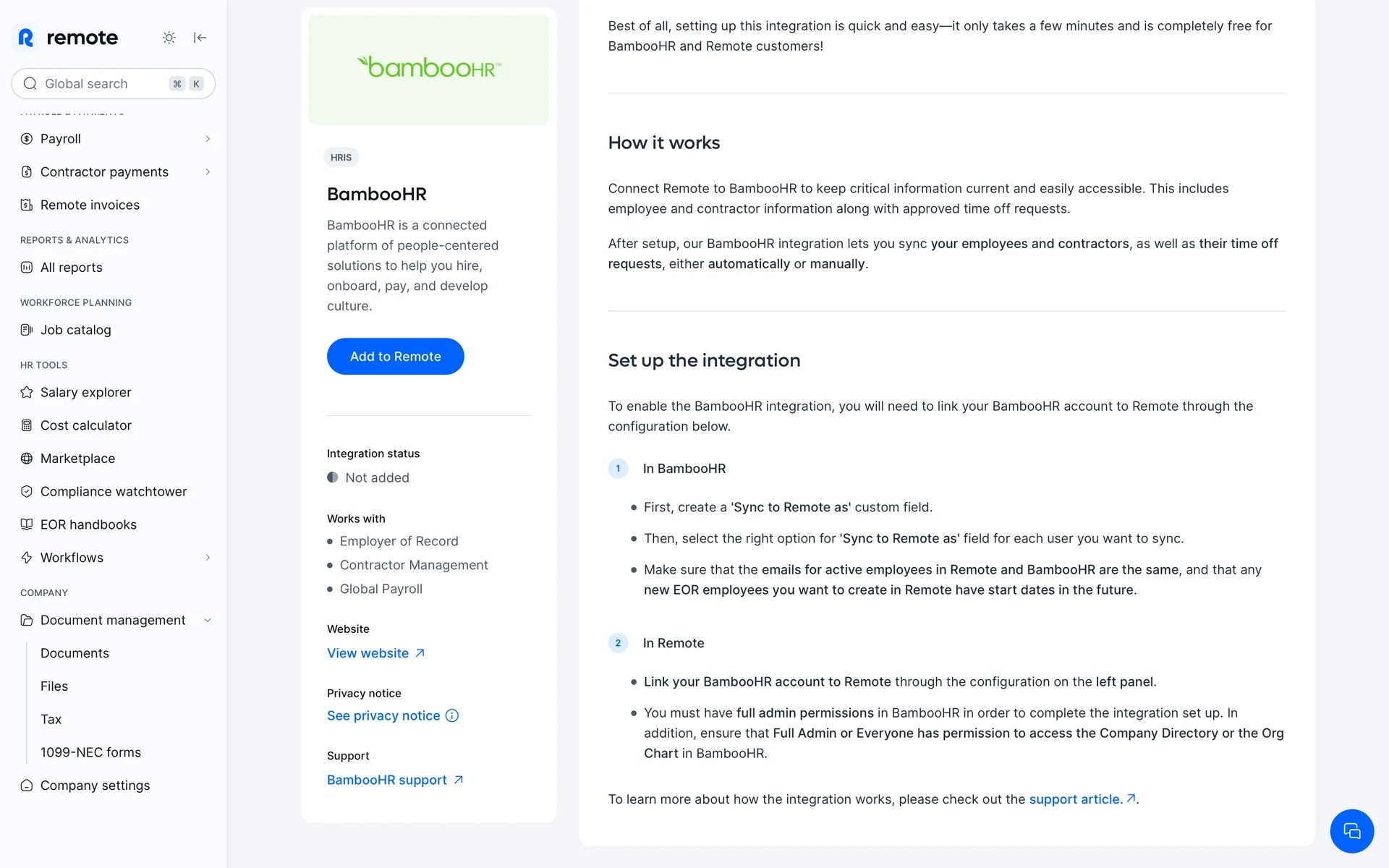The image size is (1389, 868).
Task: Expand the Workflows submenu chevron
Action: tap(208, 558)
